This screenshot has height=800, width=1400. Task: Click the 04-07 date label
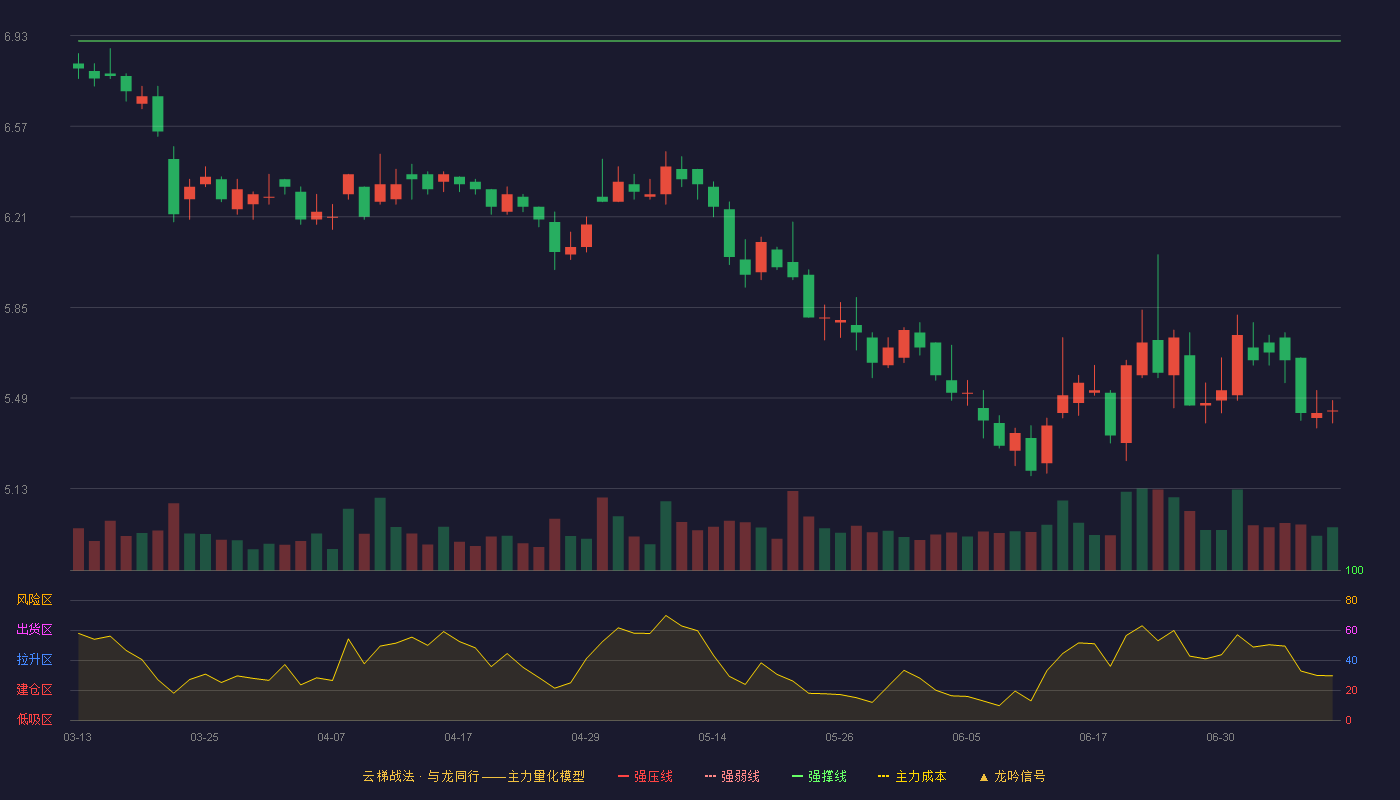[x=331, y=737]
